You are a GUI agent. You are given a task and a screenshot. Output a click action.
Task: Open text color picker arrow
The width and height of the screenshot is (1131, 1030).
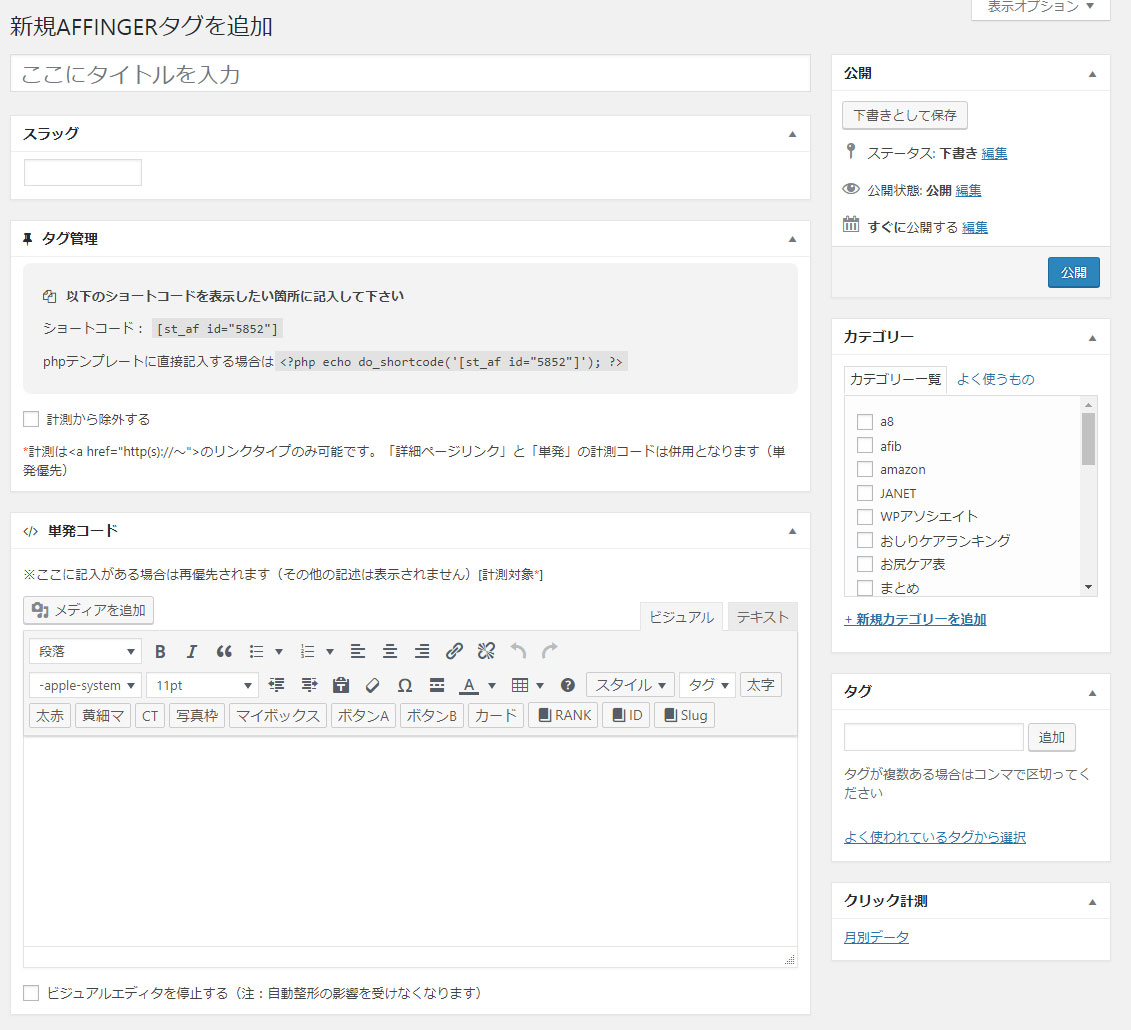point(492,685)
